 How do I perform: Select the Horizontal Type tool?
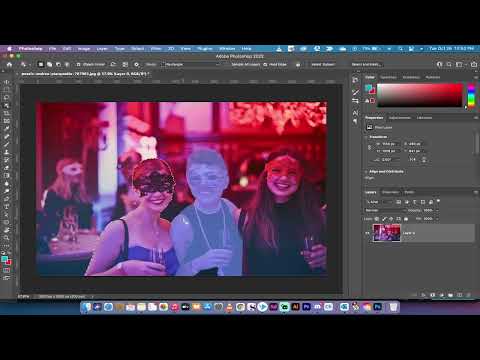coord(6,206)
